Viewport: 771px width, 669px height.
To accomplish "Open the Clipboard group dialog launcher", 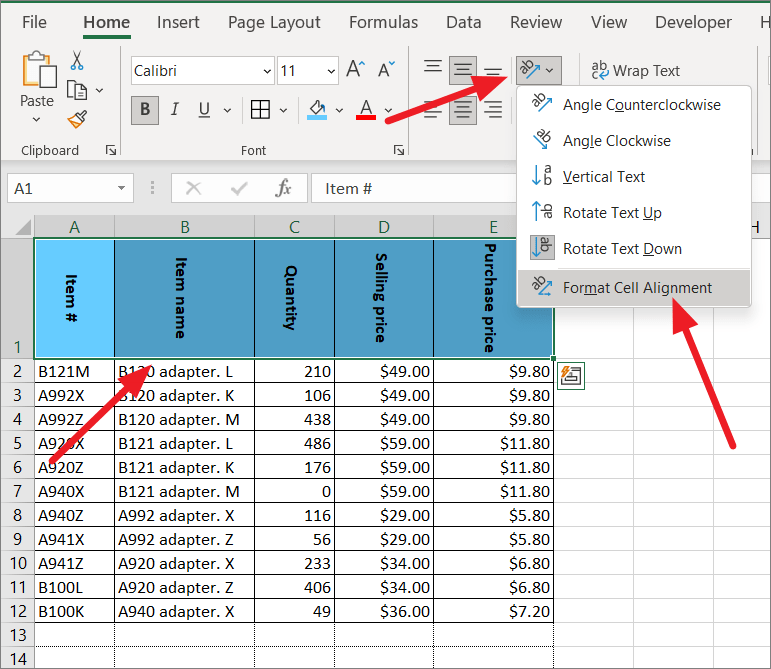I will [111, 150].
